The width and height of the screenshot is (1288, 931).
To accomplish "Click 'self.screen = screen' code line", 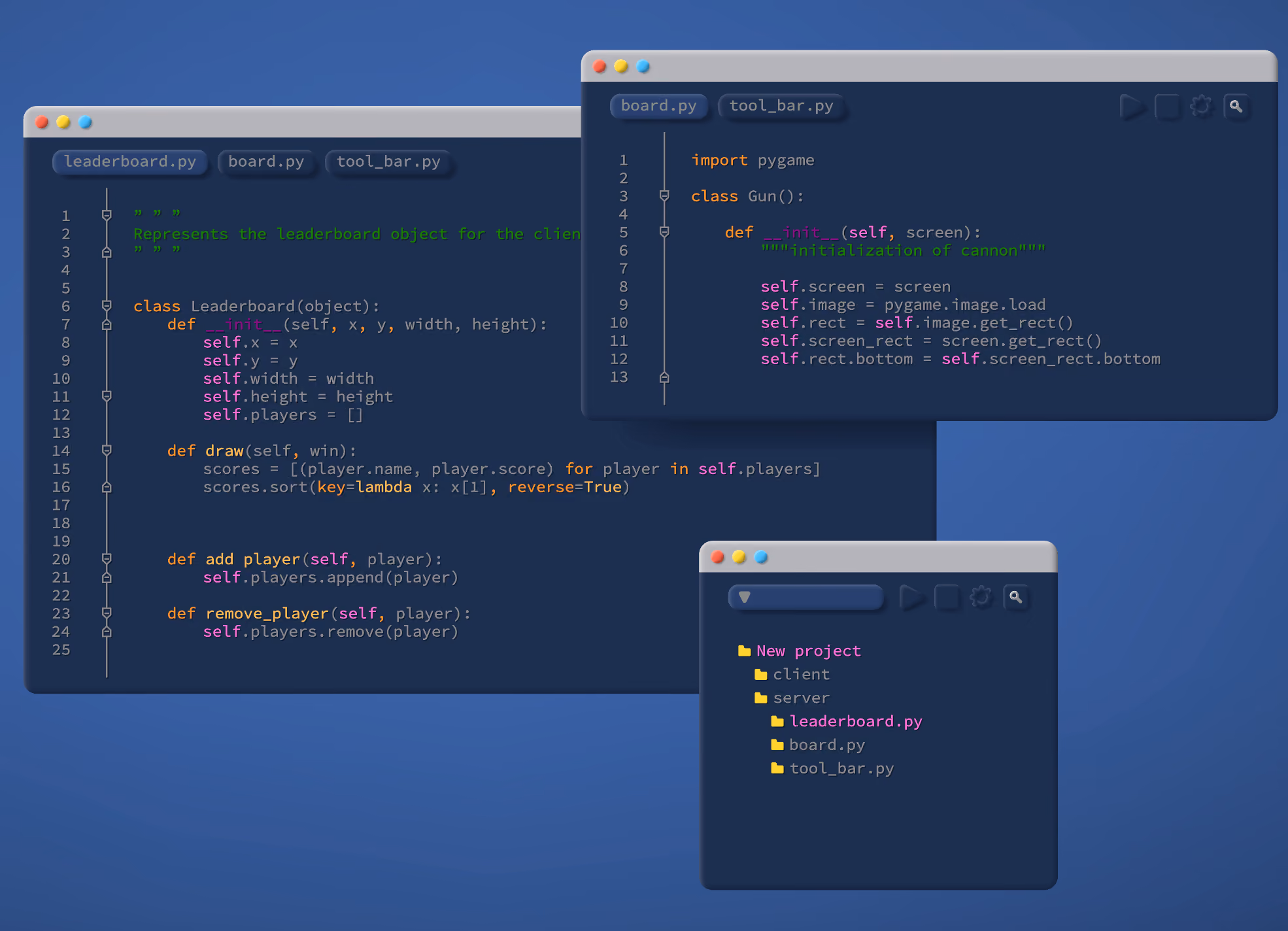I will 855,286.
